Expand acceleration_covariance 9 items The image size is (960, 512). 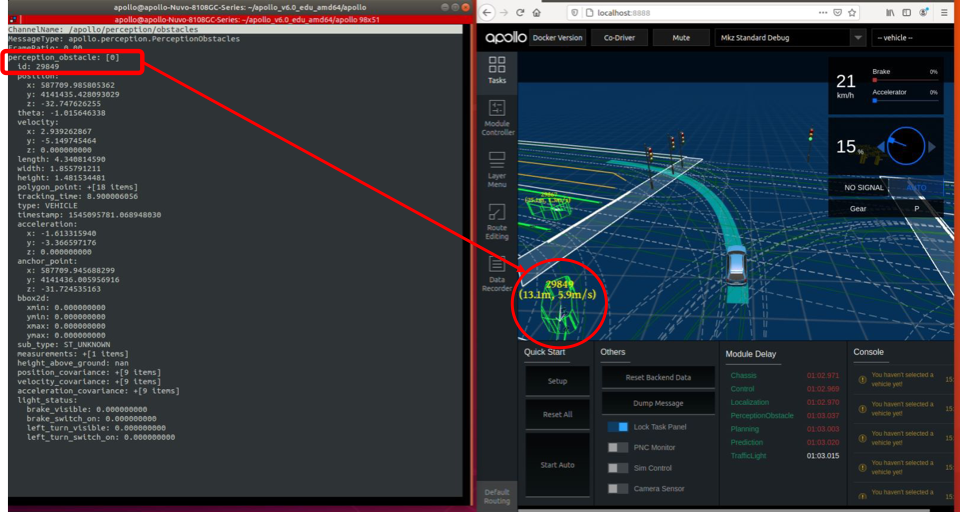tap(99, 391)
